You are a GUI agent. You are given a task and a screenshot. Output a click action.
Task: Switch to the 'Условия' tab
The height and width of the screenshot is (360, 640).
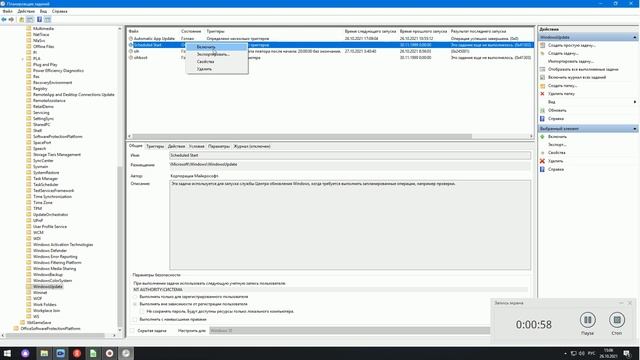click(196, 146)
